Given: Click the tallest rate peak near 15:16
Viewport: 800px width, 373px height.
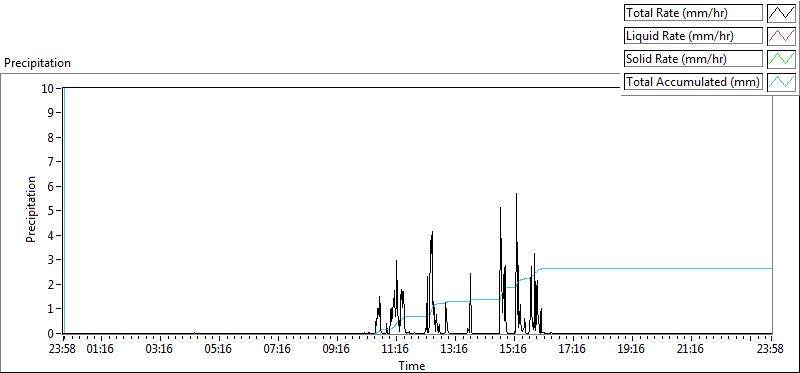Looking at the screenshot, I should tap(516, 194).
